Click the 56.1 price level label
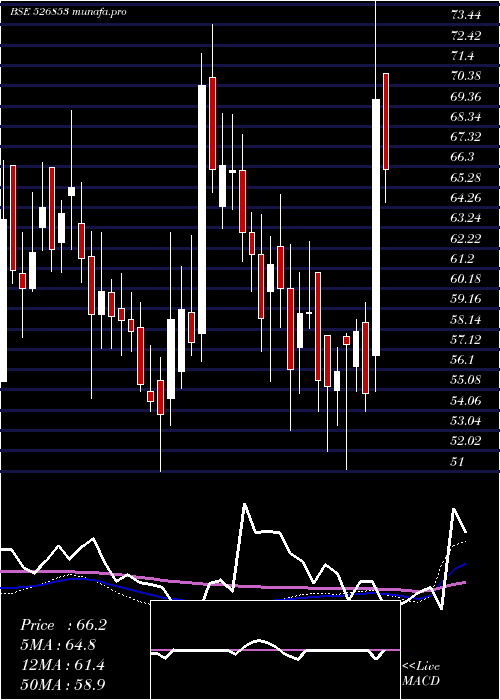The image size is (500, 700). tap(462, 360)
